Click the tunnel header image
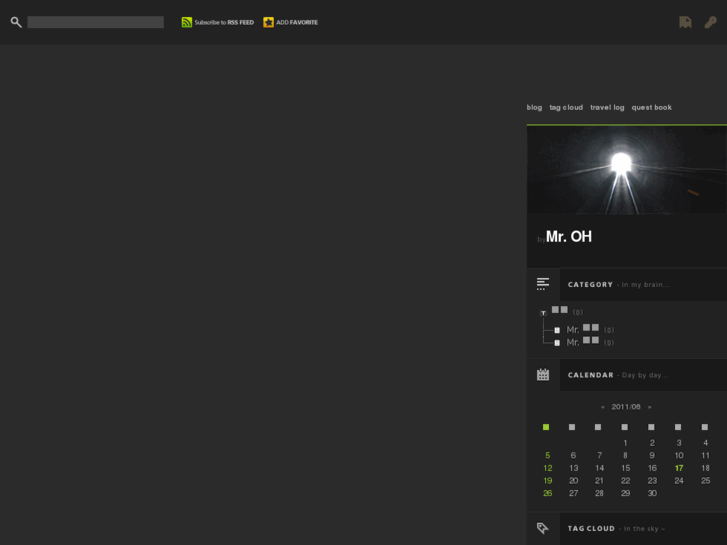 (626, 170)
